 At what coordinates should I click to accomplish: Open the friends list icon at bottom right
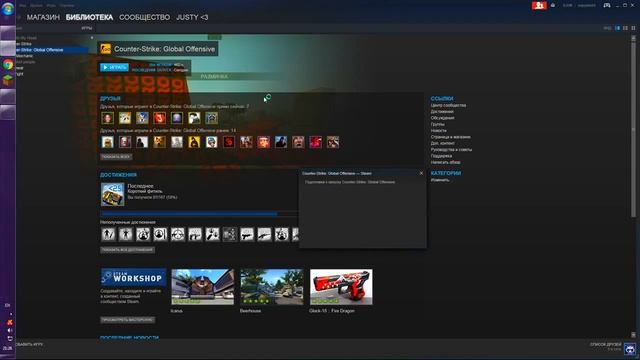click(630, 349)
